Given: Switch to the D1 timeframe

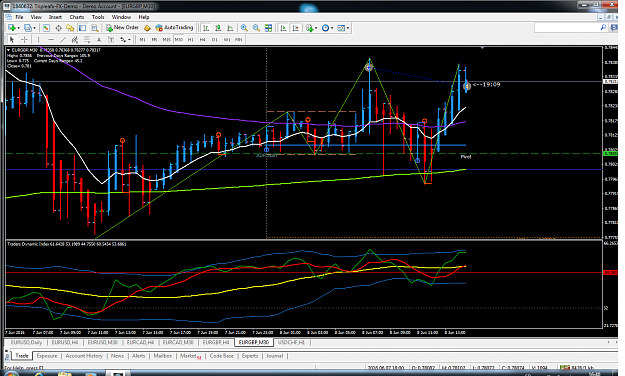Looking at the screenshot, I should [x=214, y=39].
